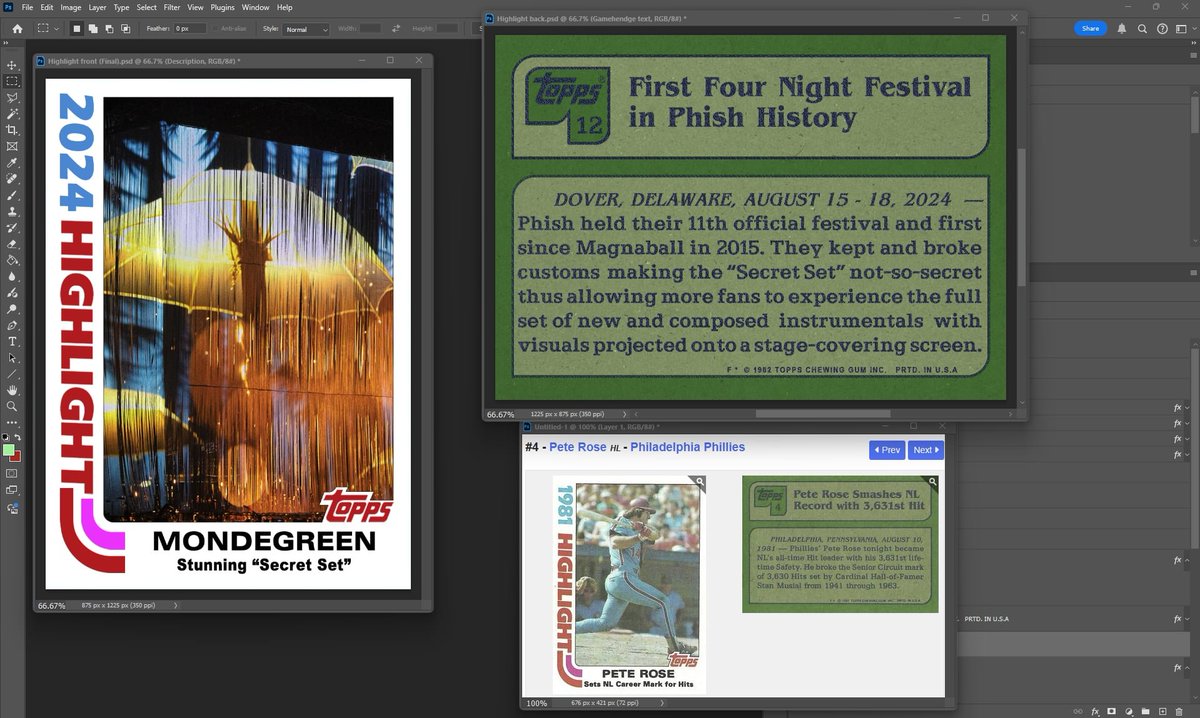This screenshot has width=1200, height=718.
Task: Select the Line tool
Action: pyautogui.click(x=12, y=375)
